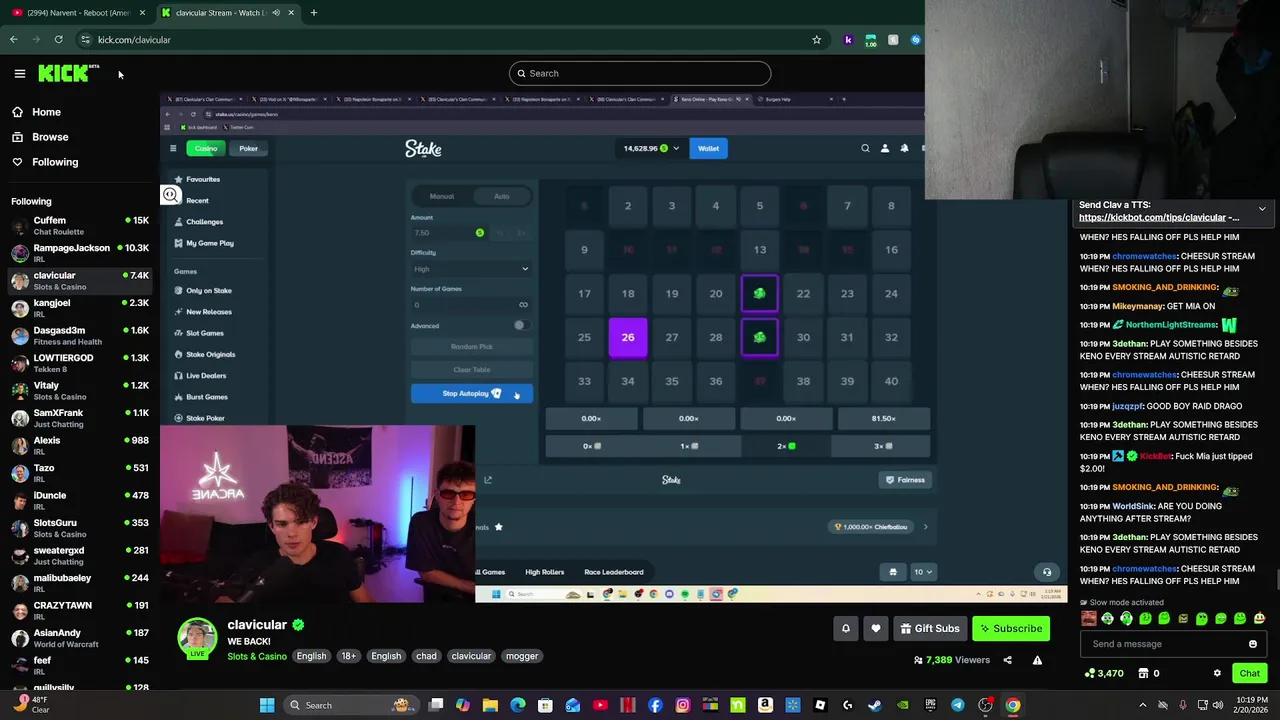Click username juzqzpf in chat
This screenshot has width=1280, height=720.
(x=1126, y=406)
